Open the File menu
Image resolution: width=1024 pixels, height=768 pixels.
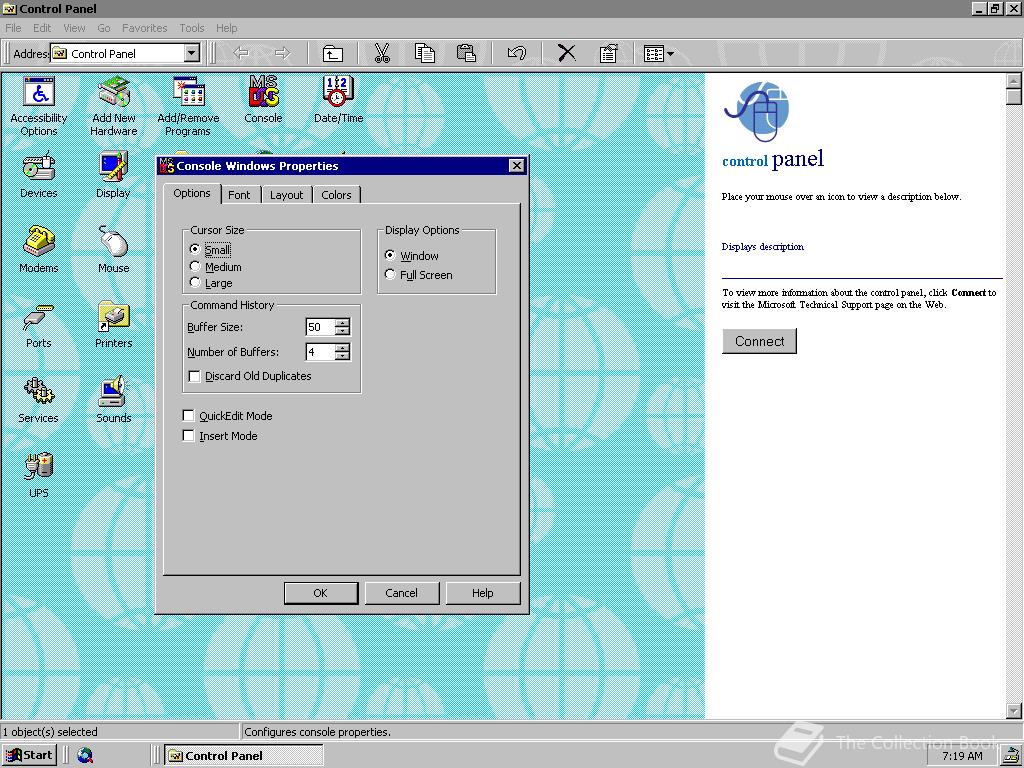[13, 28]
